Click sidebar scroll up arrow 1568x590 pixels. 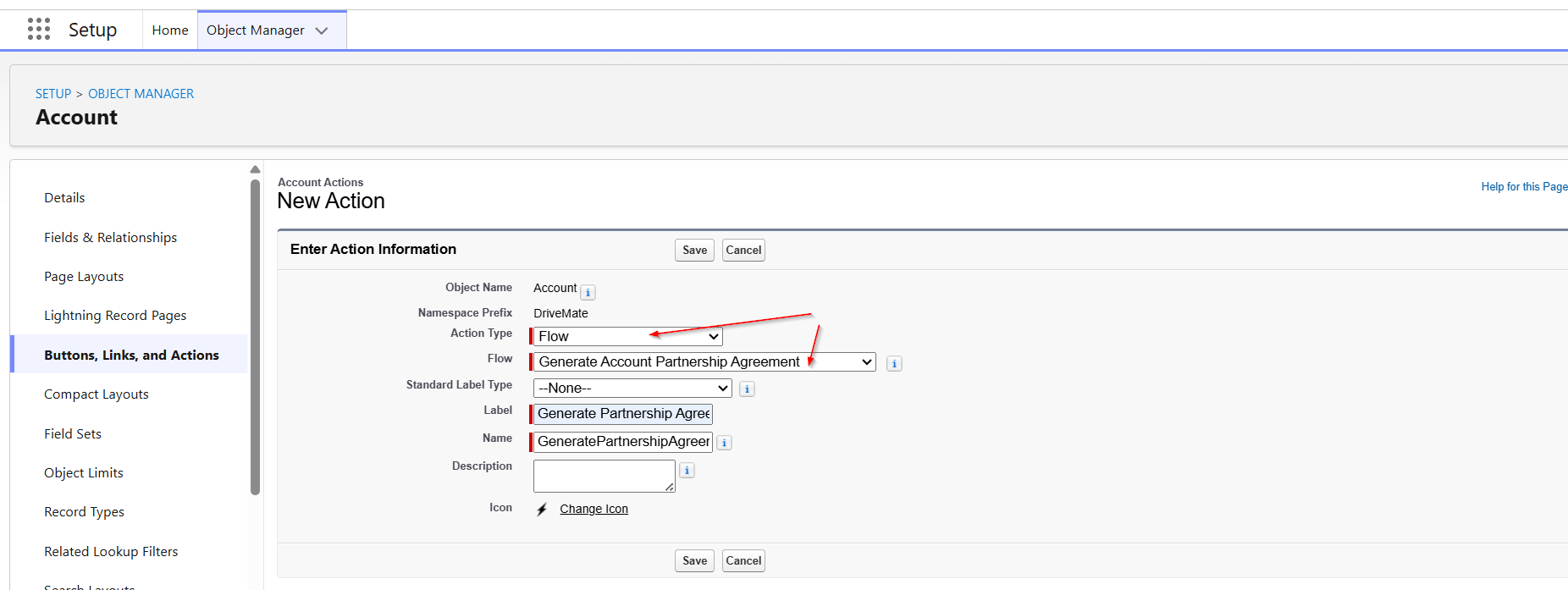point(255,169)
